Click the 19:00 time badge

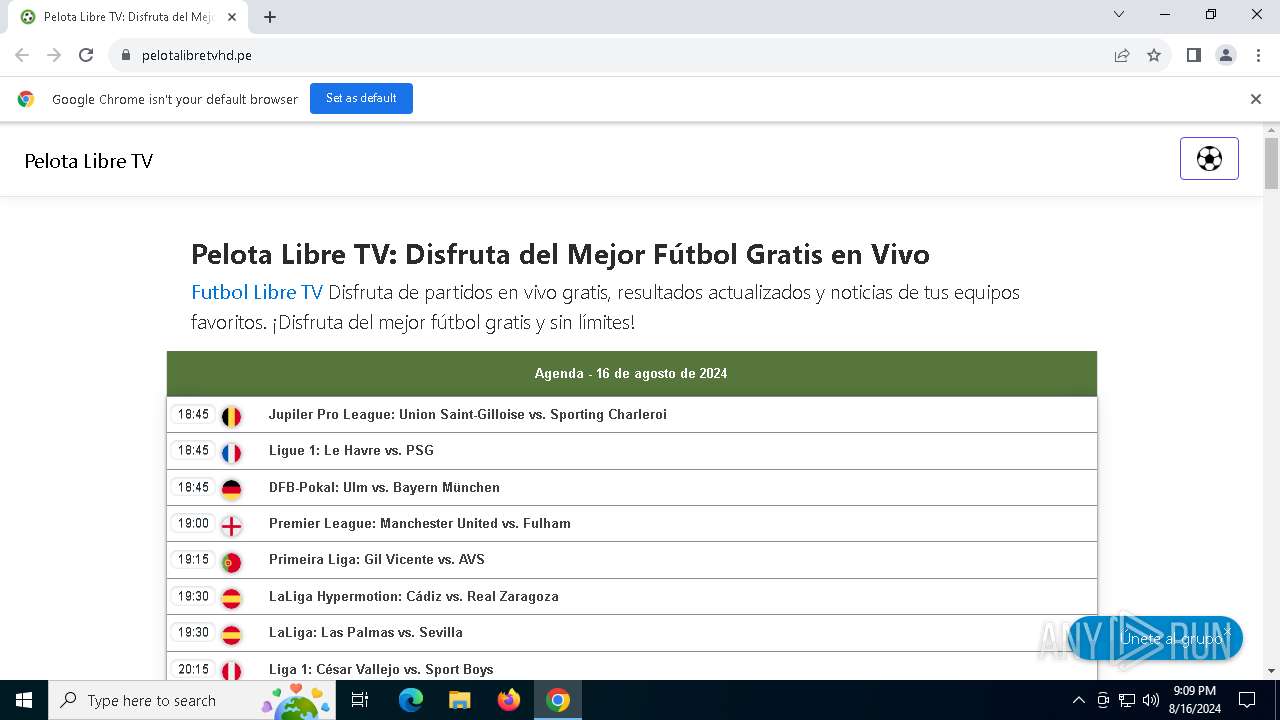click(194, 523)
